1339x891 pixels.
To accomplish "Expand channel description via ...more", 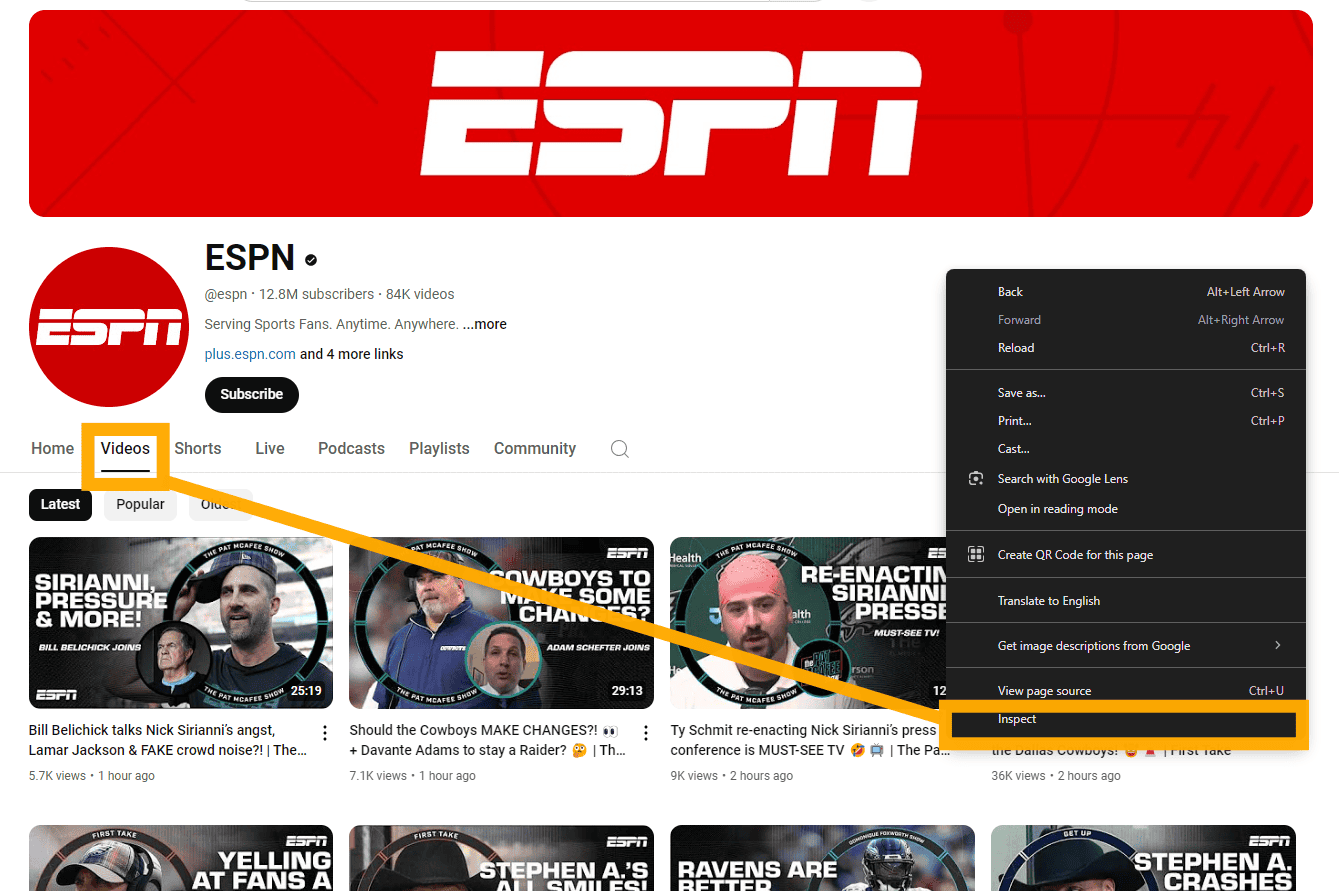I will tap(485, 324).
